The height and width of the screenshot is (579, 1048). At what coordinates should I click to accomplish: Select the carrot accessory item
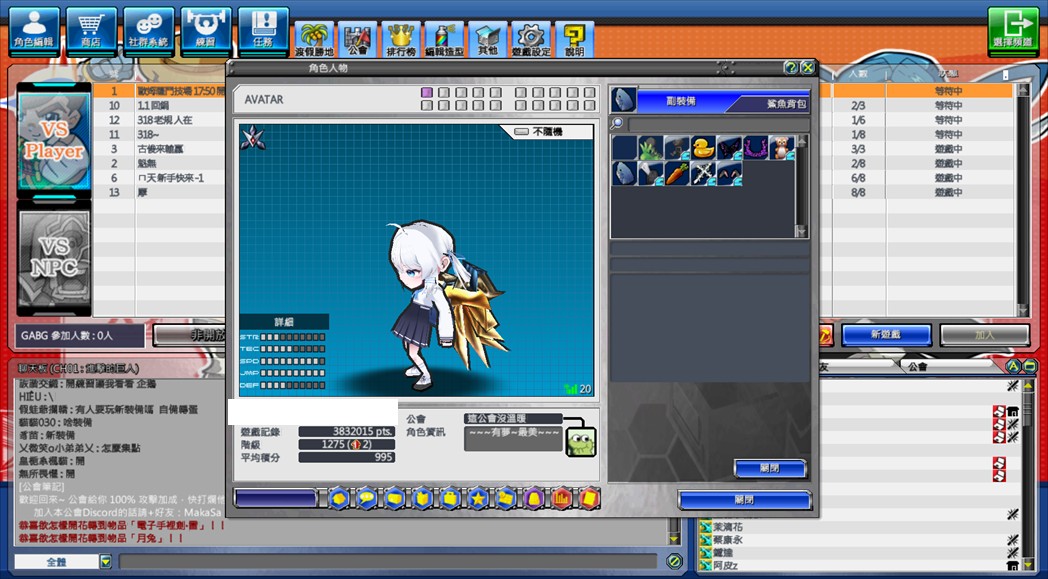click(676, 174)
